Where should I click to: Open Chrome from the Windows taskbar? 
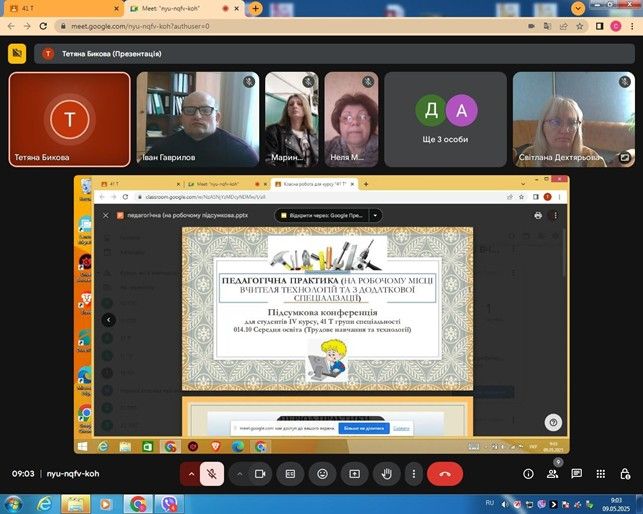click(x=138, y=503)
